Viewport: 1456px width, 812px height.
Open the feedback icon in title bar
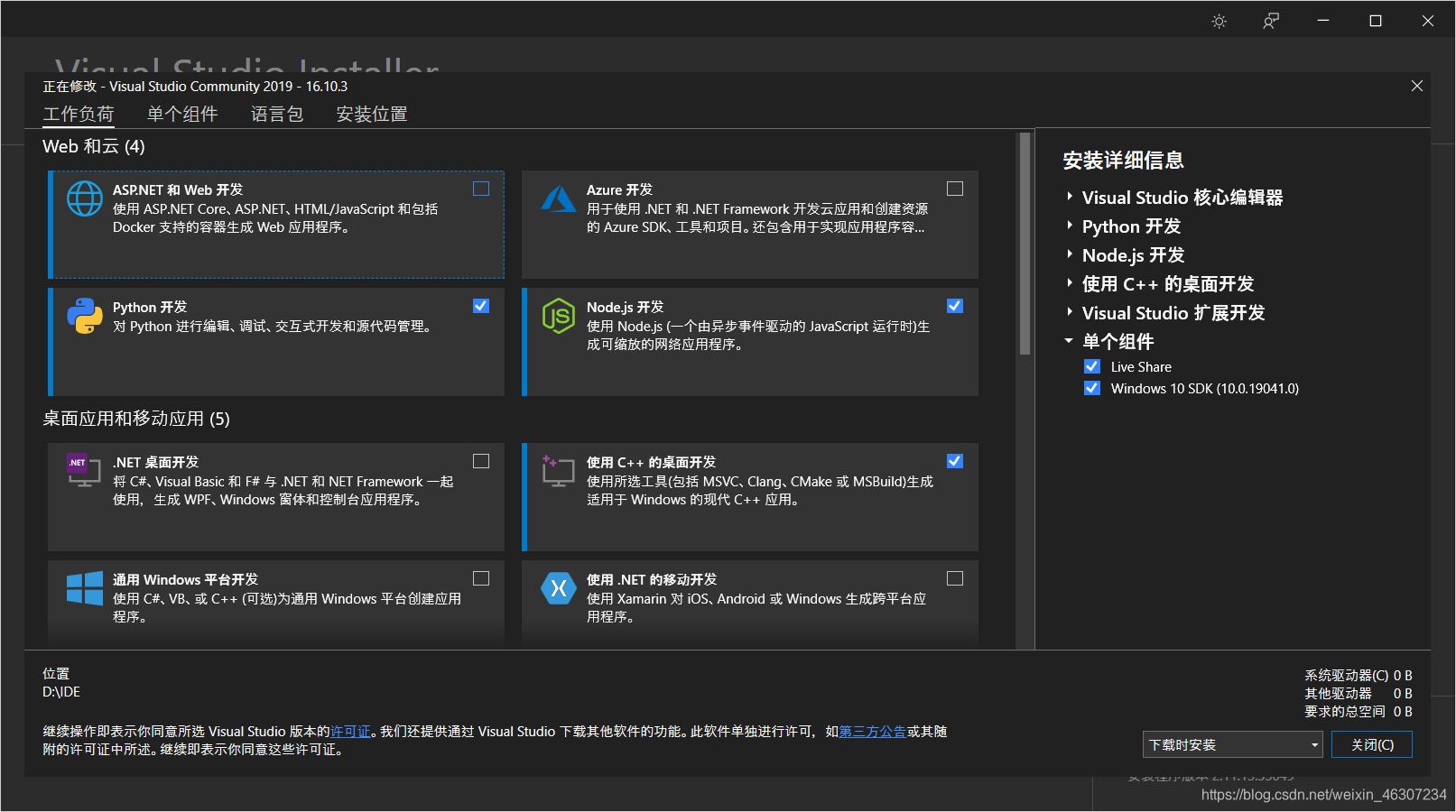click(1271, 21)
